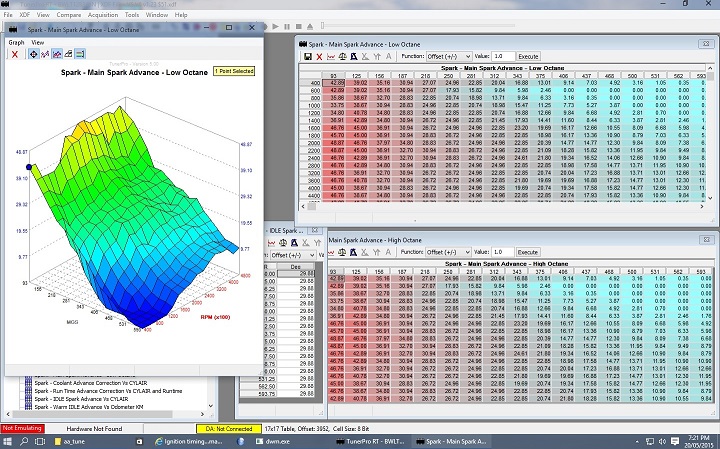Viewport: 720px width, 449px height.
Task: Click red X icon in graph window toolbar
Action: coord(15,54)
